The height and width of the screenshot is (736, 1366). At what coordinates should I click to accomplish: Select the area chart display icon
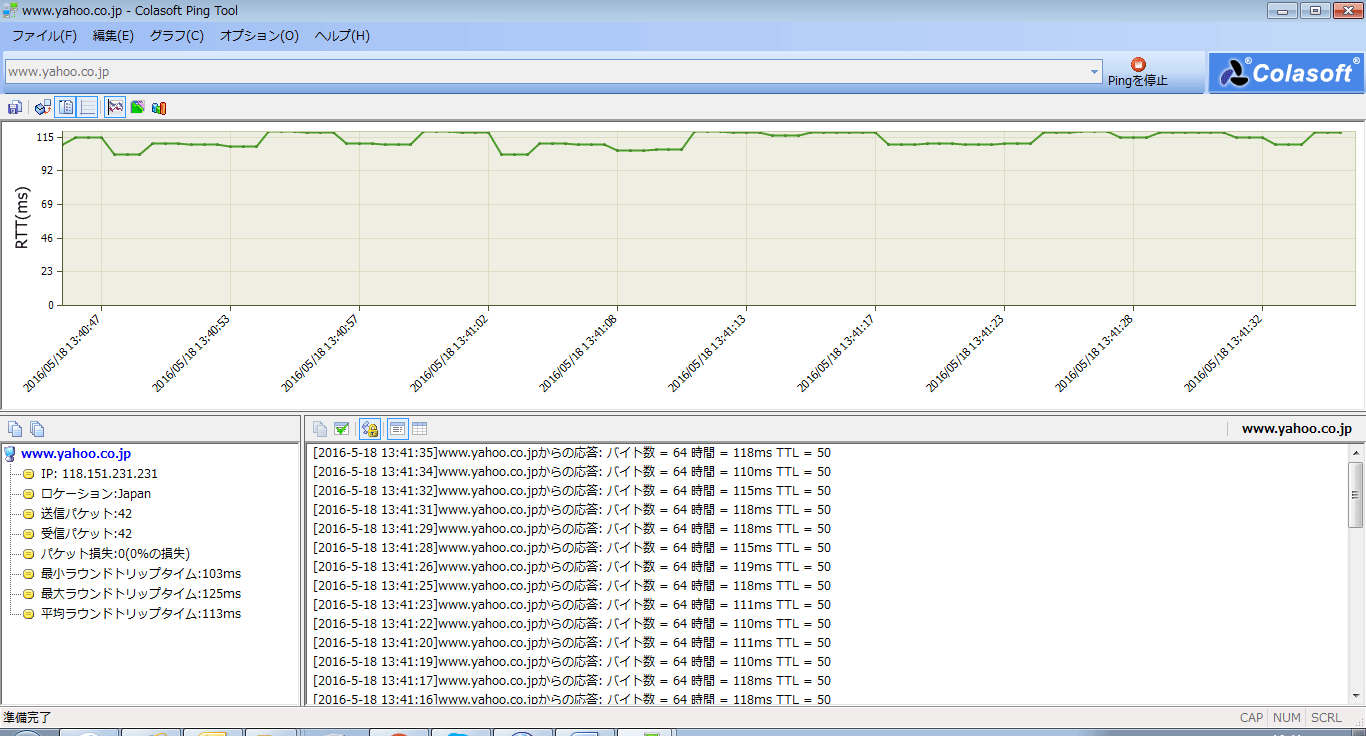coord(137,106)
